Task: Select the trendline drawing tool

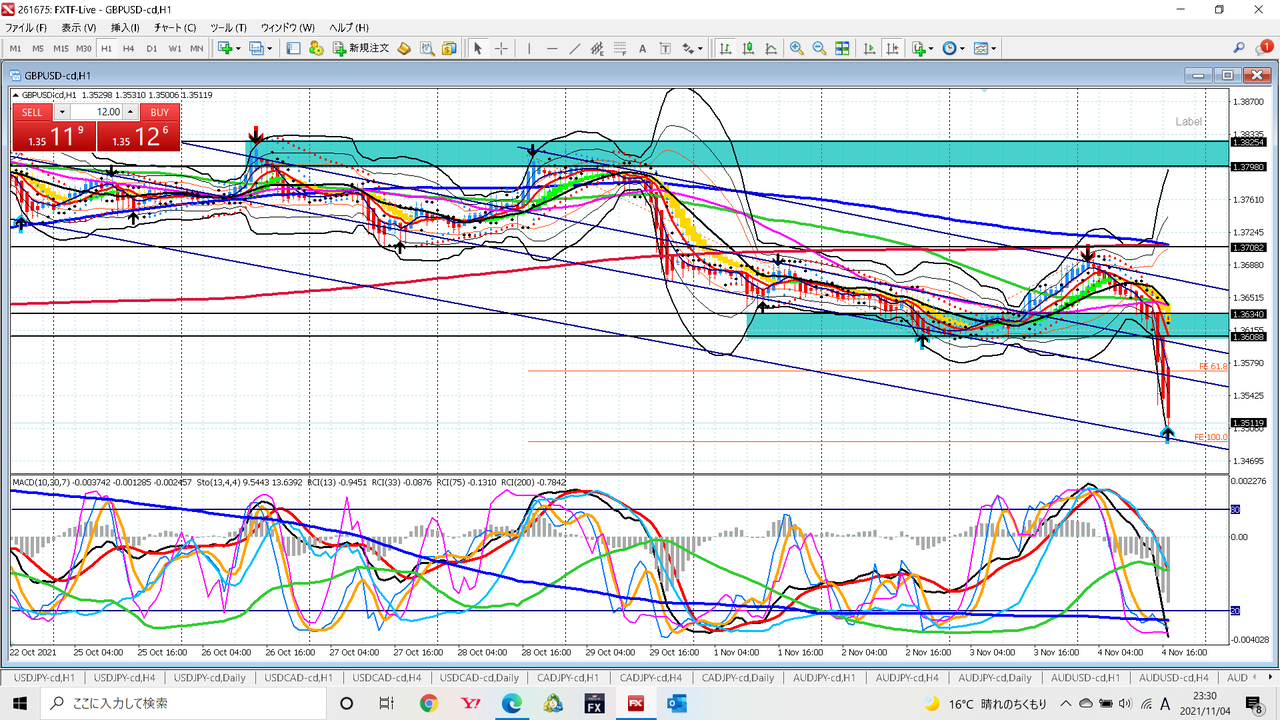Action: 575,48
